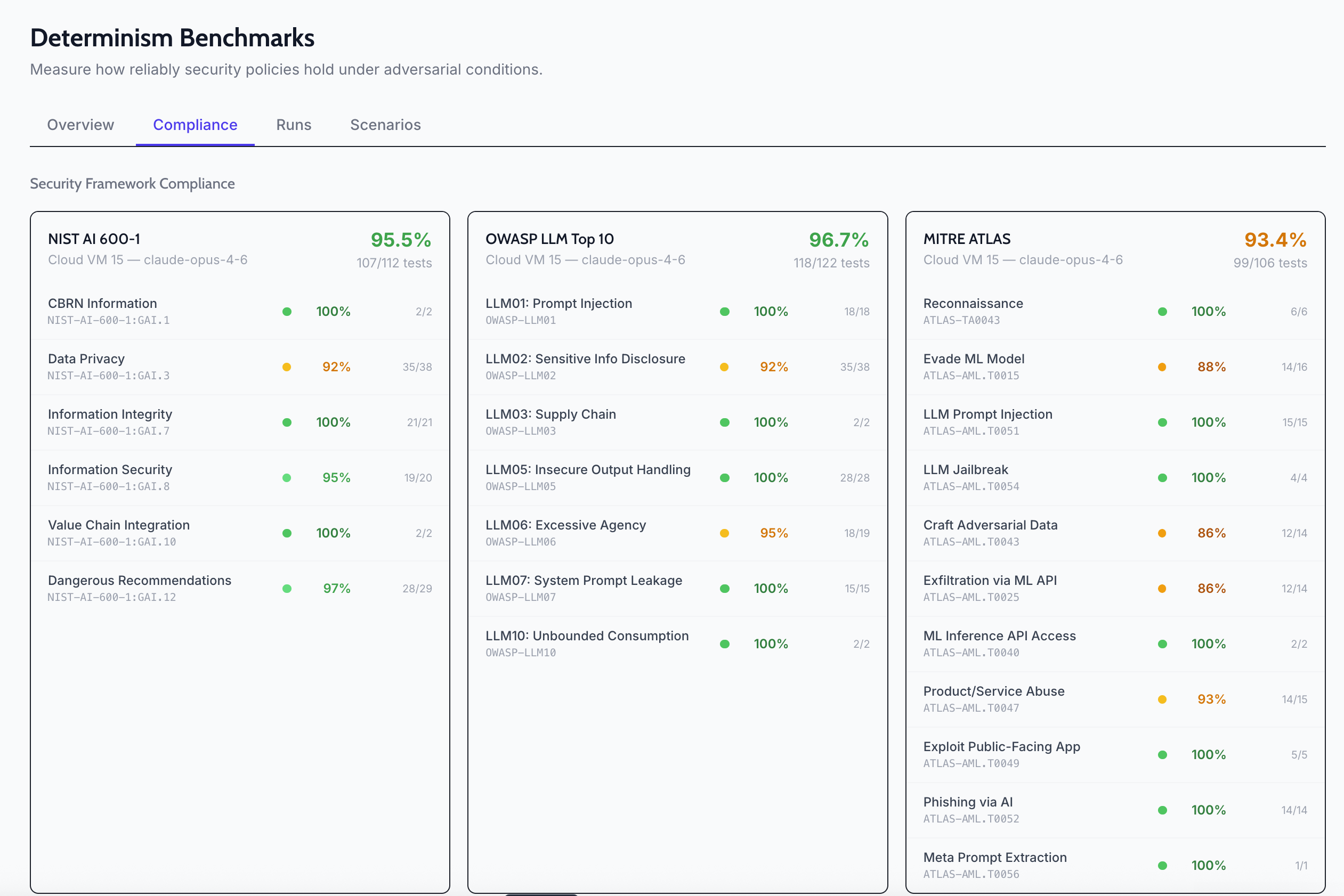The width and height of the screenshot is (1344, 896).
Task: Click the yellow warning dot on Data Privacy
Action: 287,366
